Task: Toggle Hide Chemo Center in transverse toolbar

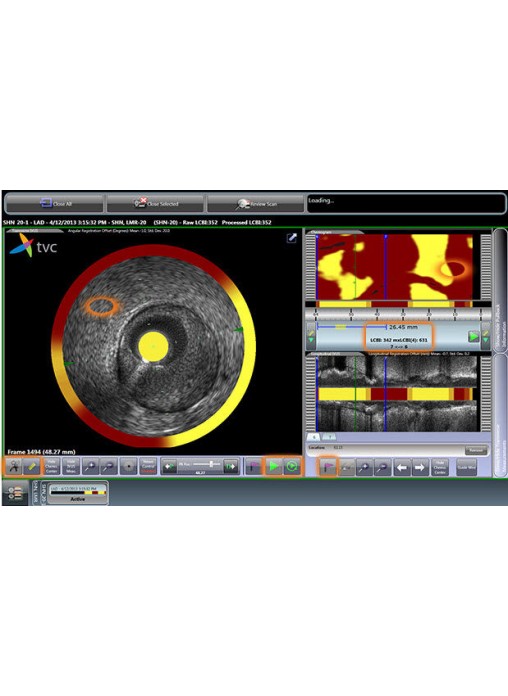Action: coord(52,467)
